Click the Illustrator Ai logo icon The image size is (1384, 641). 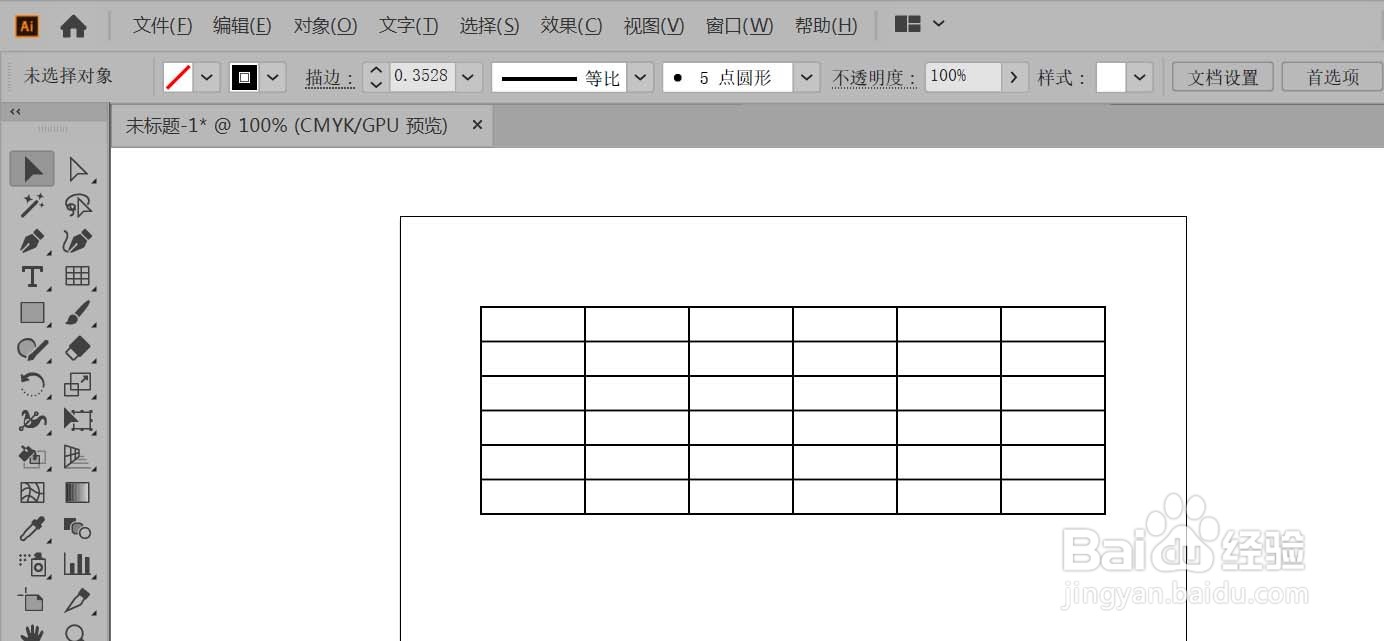click(28, 26)
